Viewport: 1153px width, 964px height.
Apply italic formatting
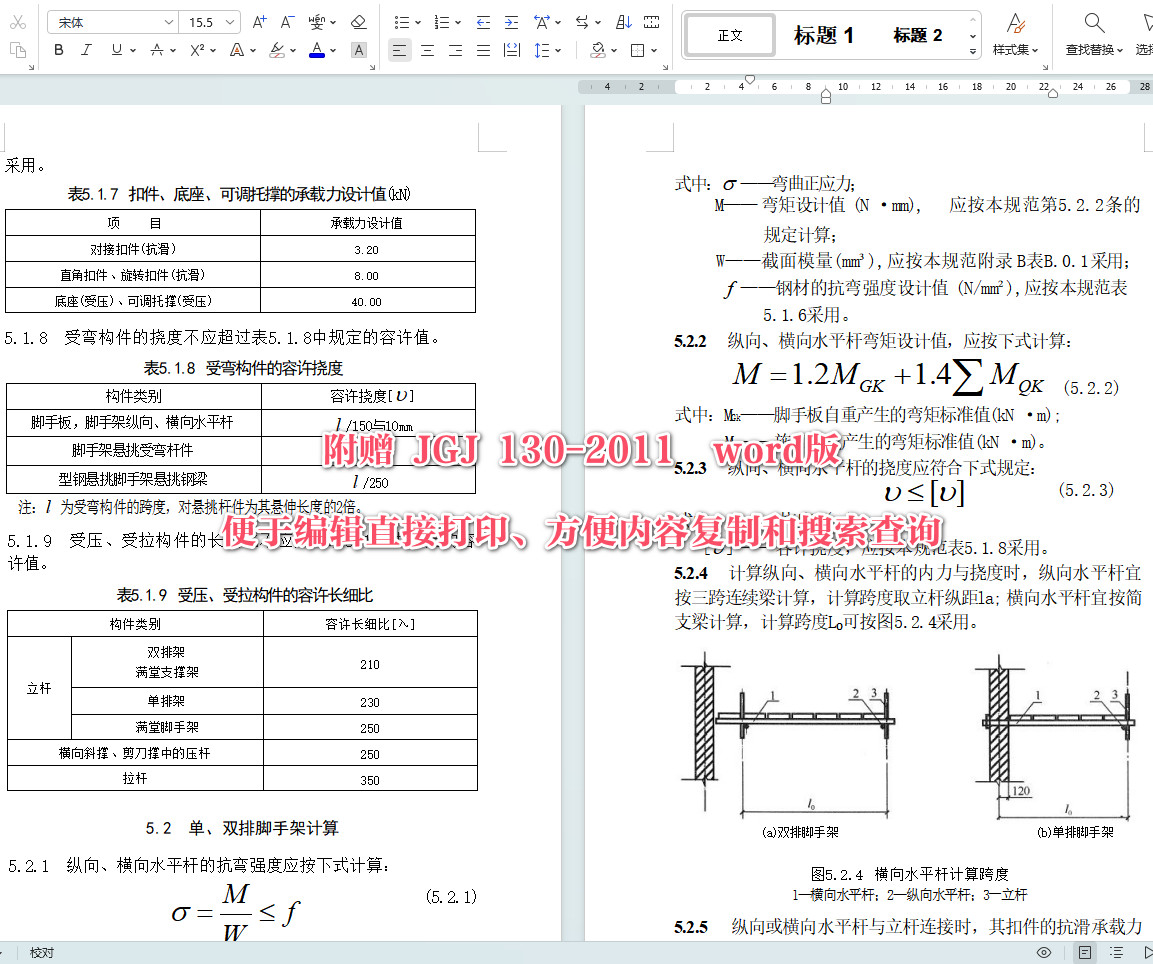84,50
